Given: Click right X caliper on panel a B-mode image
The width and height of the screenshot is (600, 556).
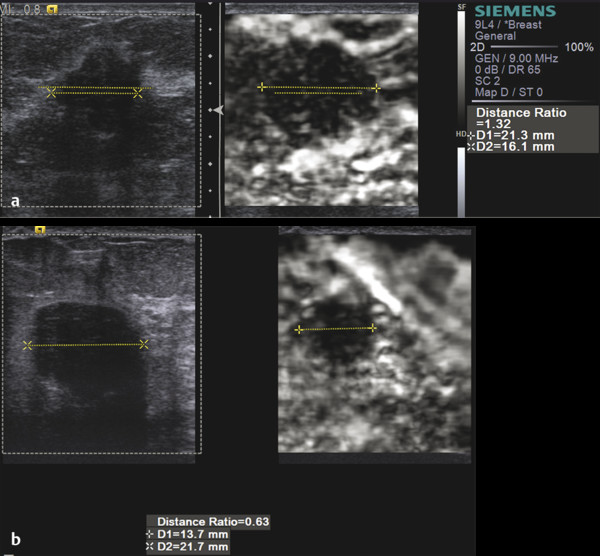Looking at the screenshot, I should pos(138,93).
